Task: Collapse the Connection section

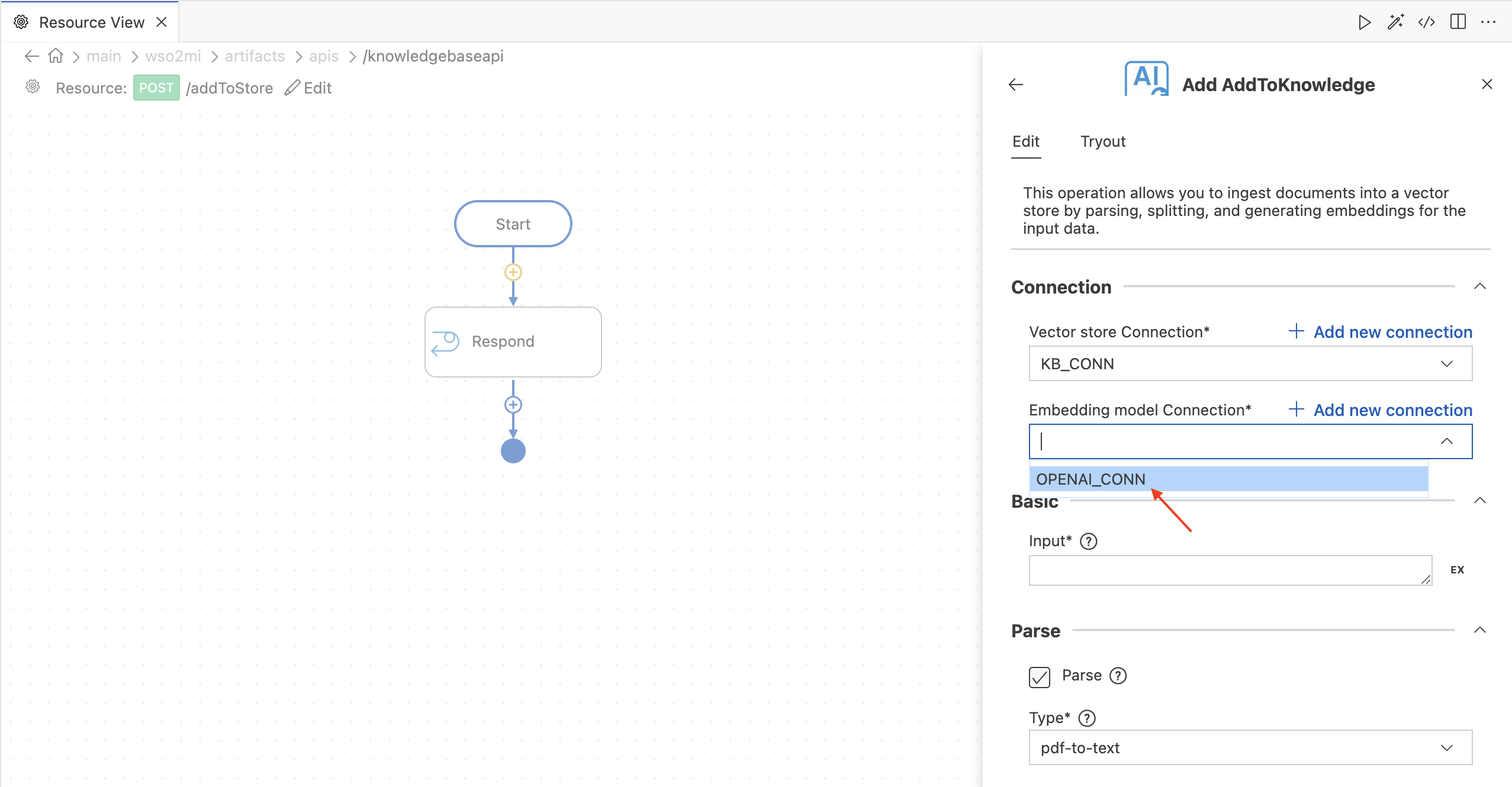Action: [1480, 286]
